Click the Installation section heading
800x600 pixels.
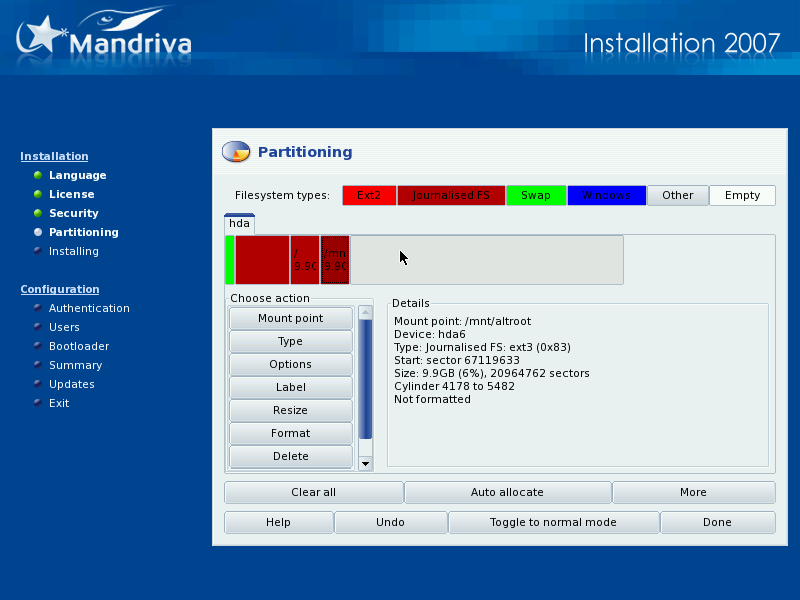click(x=54, y=156)
